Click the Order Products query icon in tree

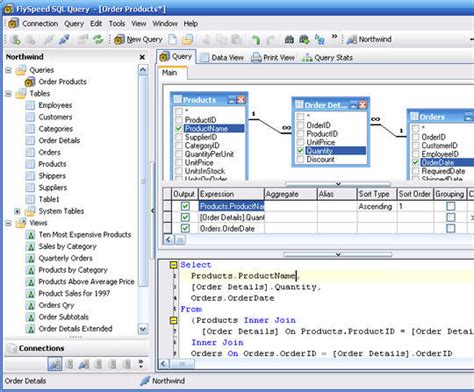pyautogui.click(x=30, y=82)
